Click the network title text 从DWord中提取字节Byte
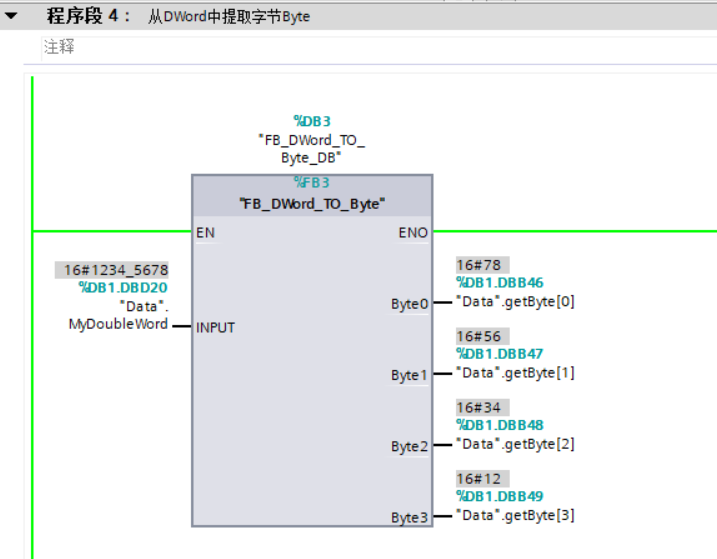The height and width of the screenshot is (559, 717). click(x=229, y=17)
